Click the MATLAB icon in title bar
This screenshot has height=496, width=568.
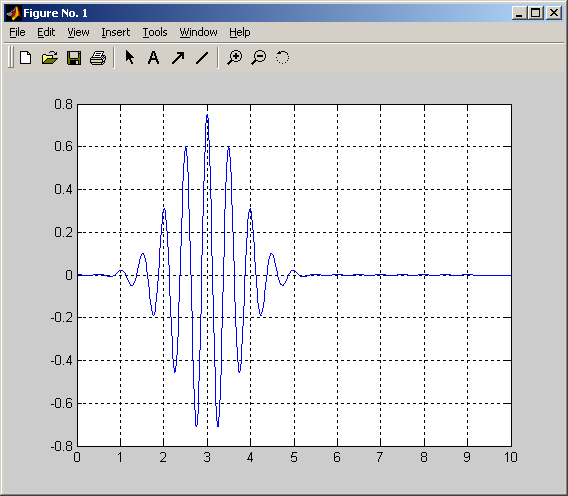click(14, 13)
